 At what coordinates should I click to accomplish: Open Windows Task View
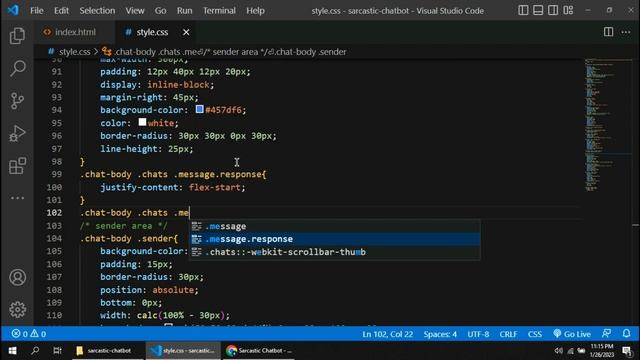click(x=57, y=351)
